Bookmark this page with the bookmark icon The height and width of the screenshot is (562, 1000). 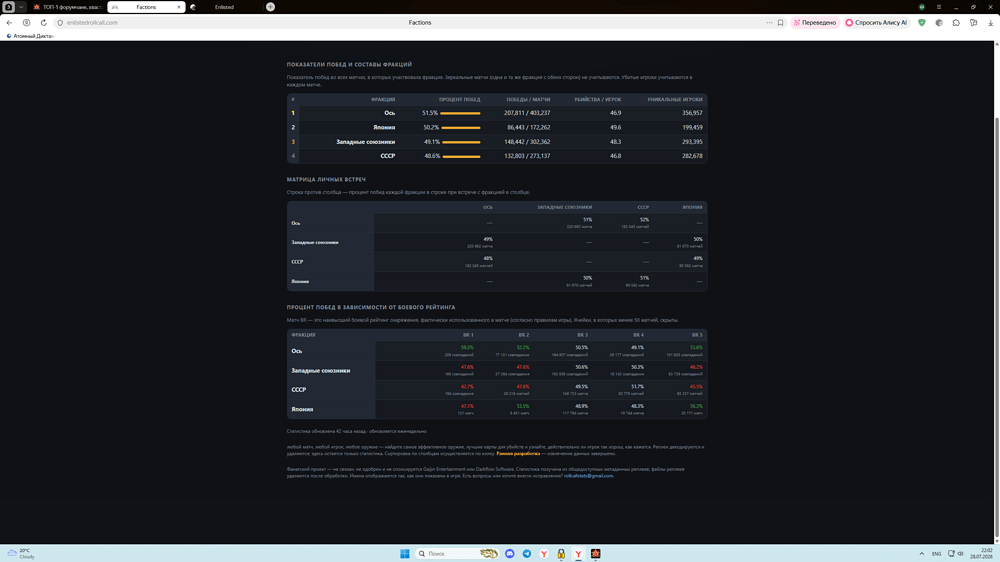pyautogui.click(x=780, y=22)
